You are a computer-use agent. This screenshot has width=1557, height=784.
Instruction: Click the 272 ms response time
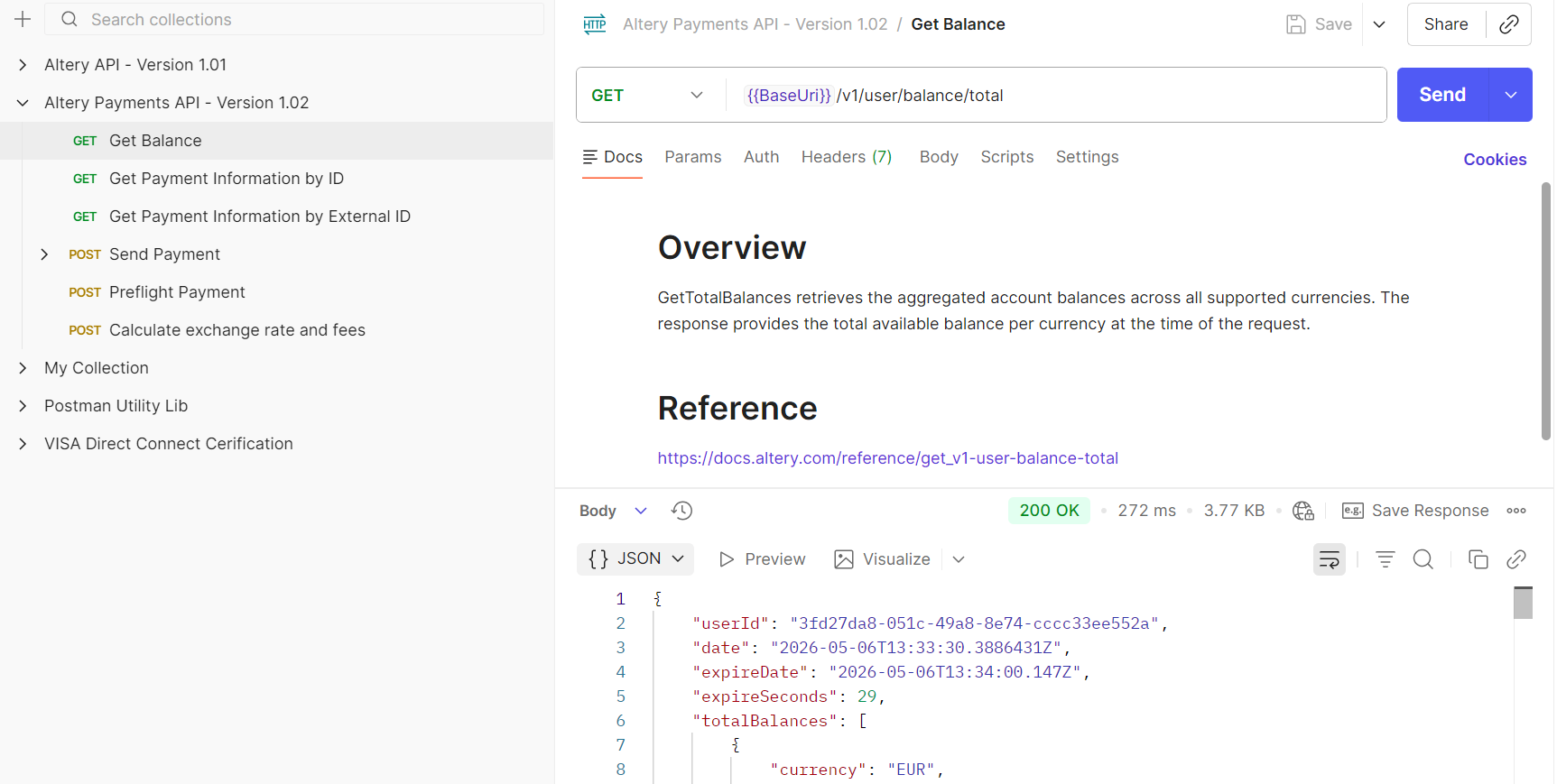[x=1146, y=511]
